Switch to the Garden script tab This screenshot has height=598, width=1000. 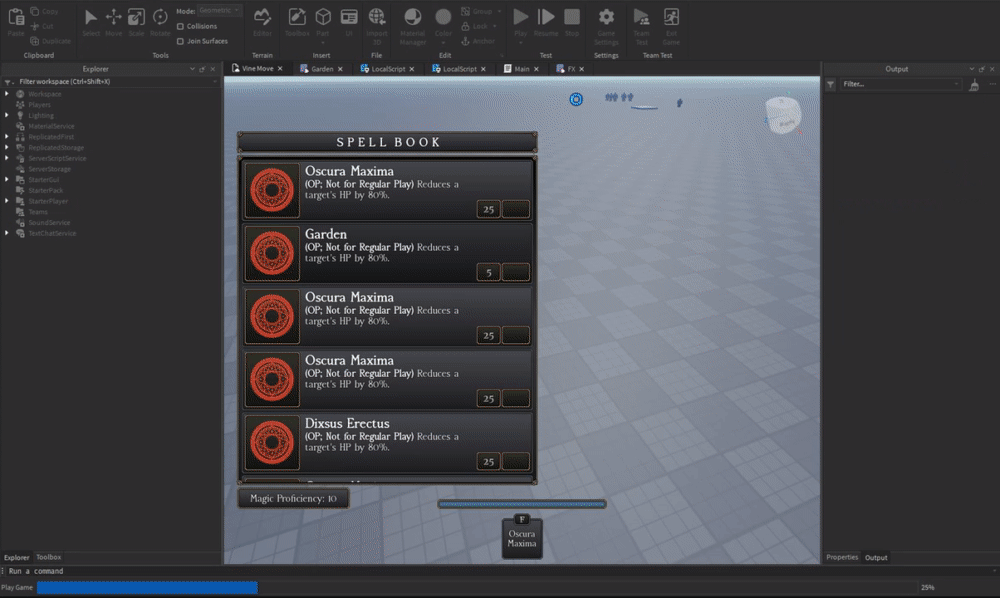point(321,69)
